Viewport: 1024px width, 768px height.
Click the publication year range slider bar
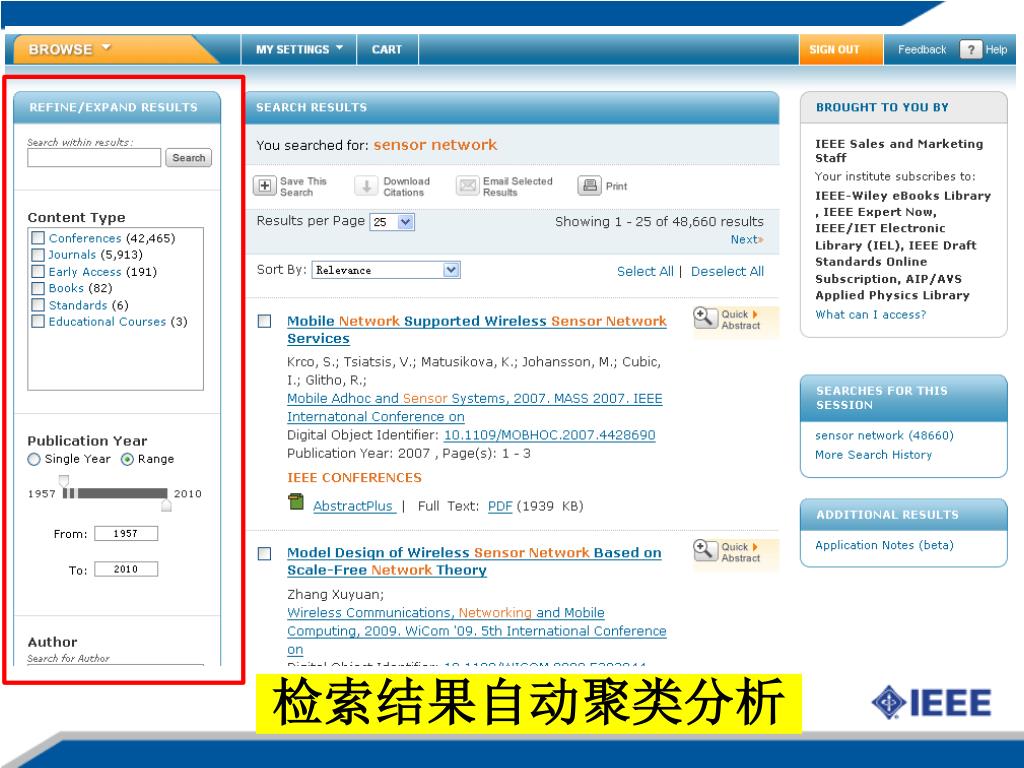[x=116, y=493]
